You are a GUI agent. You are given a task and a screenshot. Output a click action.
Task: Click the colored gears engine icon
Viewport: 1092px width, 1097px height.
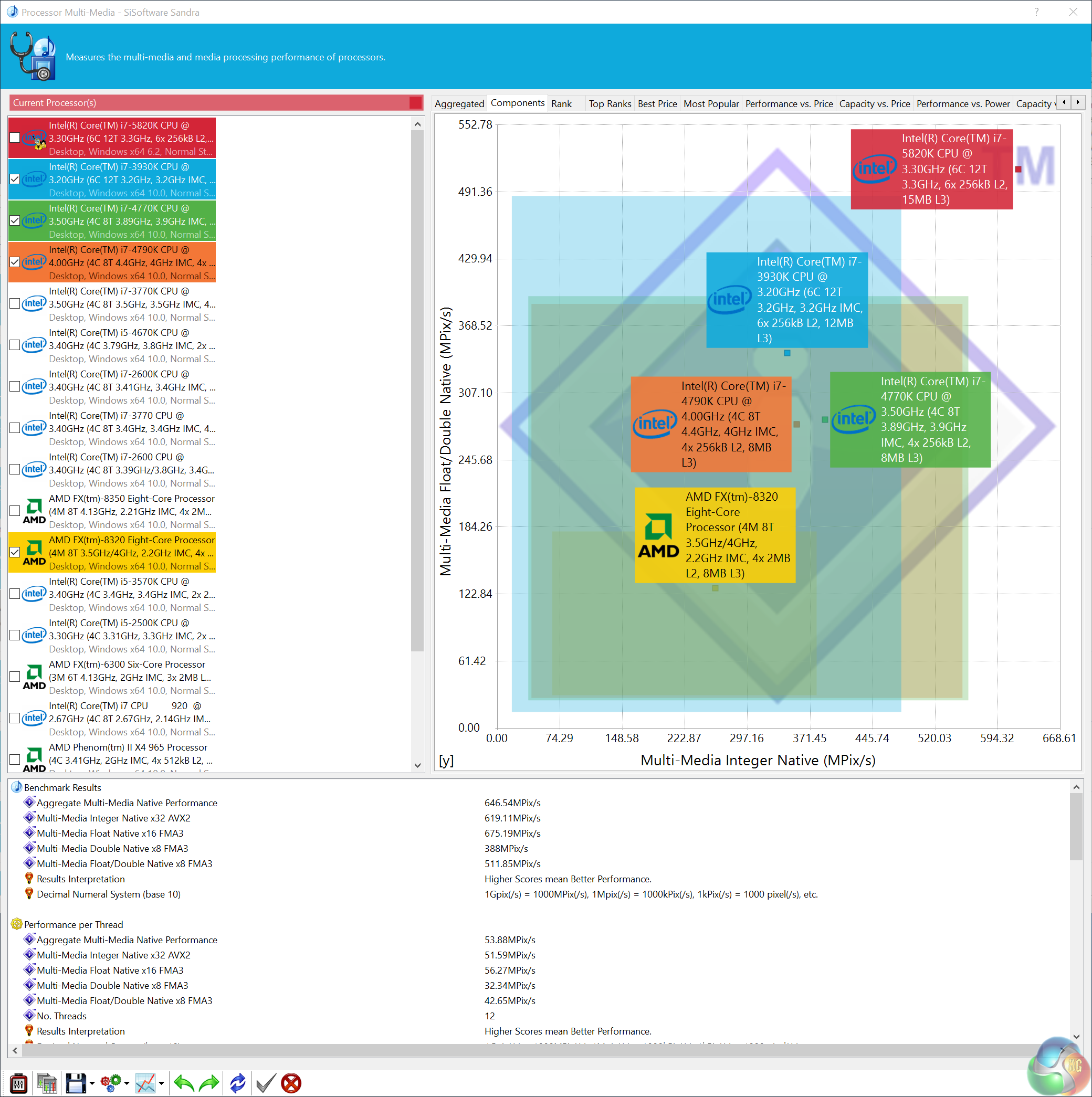pyautogui.click(x=111, y=1083)
